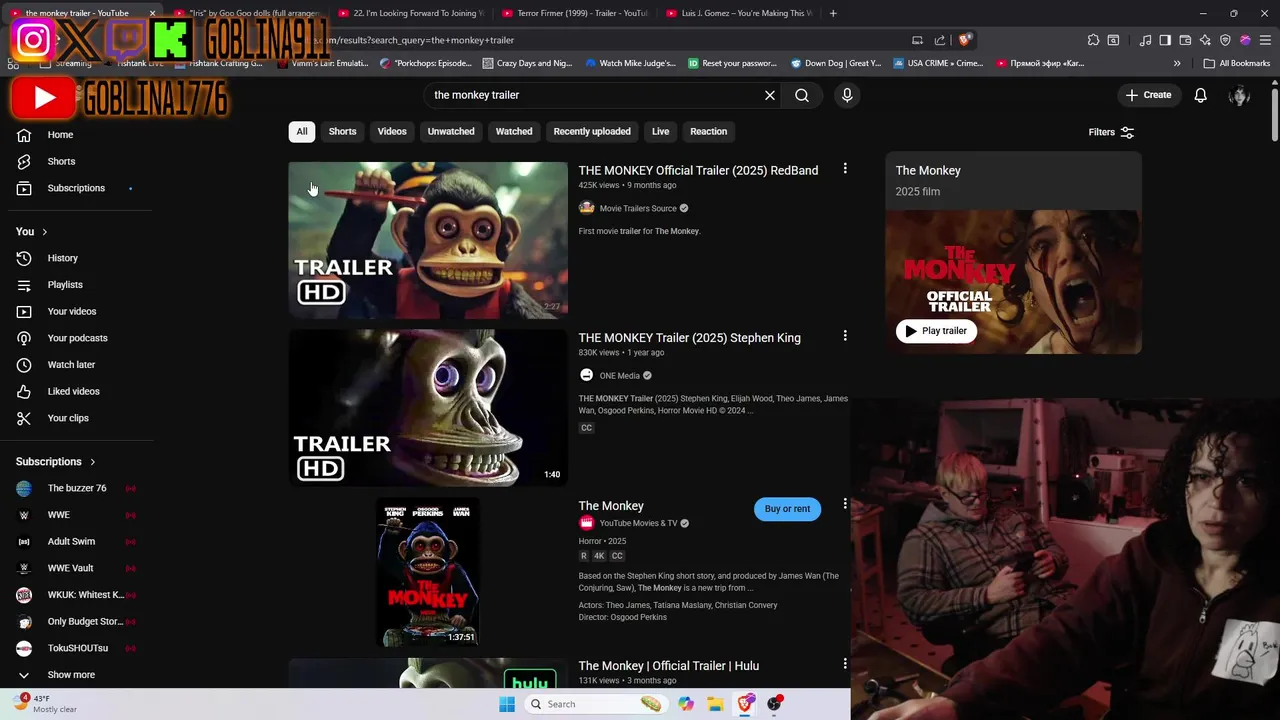1280x720 pixels.
Task: Open YouTube notifications bell
Action: click(1200, 95)
